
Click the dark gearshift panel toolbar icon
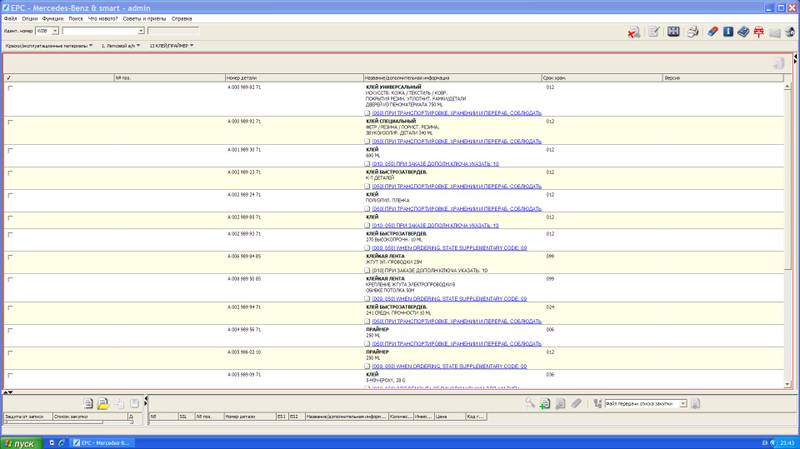pyautogui.click(x=673, y=32)
